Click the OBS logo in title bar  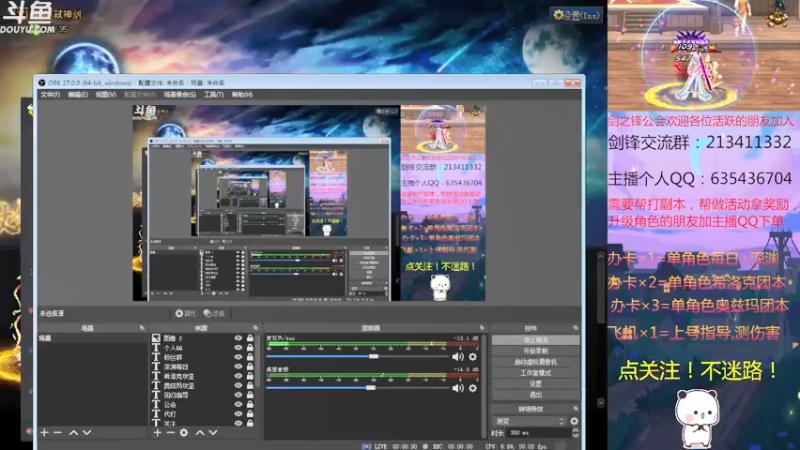pyautogui.click(x=42, y=83)
